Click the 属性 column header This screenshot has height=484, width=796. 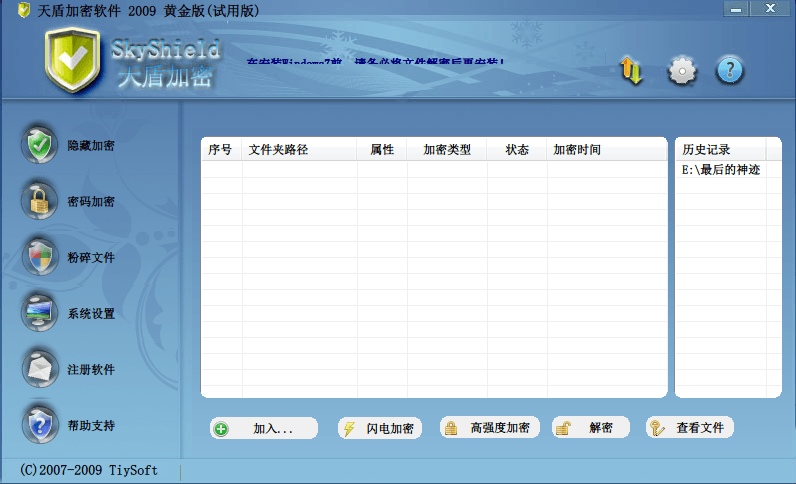coord(382,150)
